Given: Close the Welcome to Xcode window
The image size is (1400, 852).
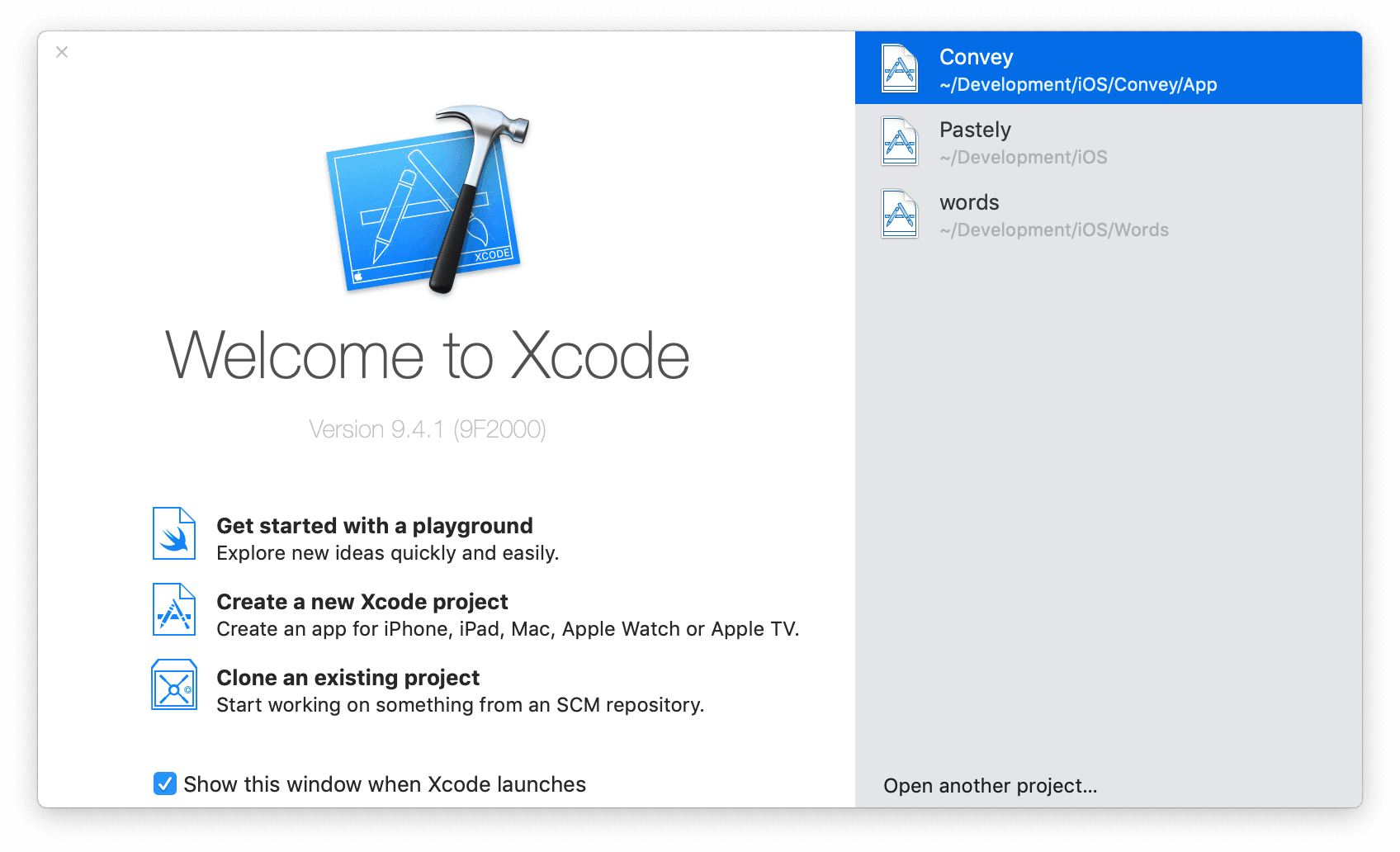Looking at the screenshot, I should click(62, 52).
